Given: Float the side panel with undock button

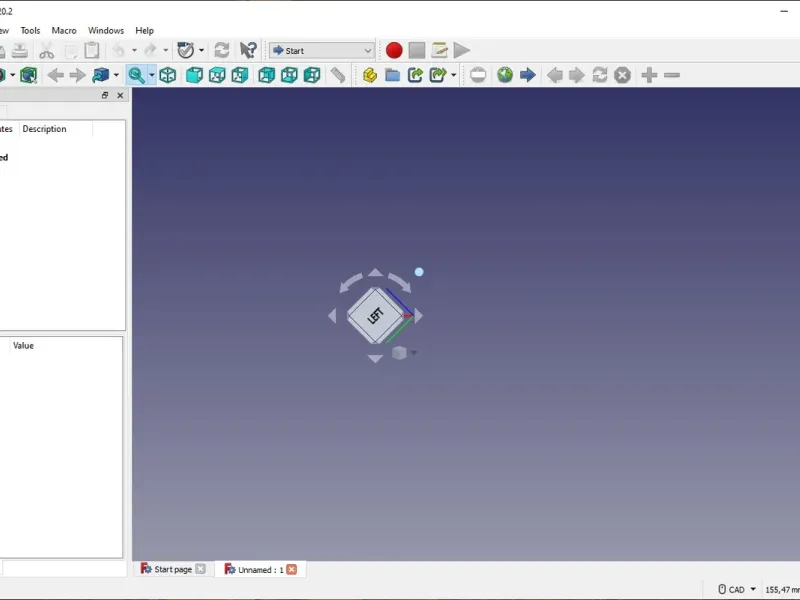Looking at the screenshot, I should [x=105, y=95].
